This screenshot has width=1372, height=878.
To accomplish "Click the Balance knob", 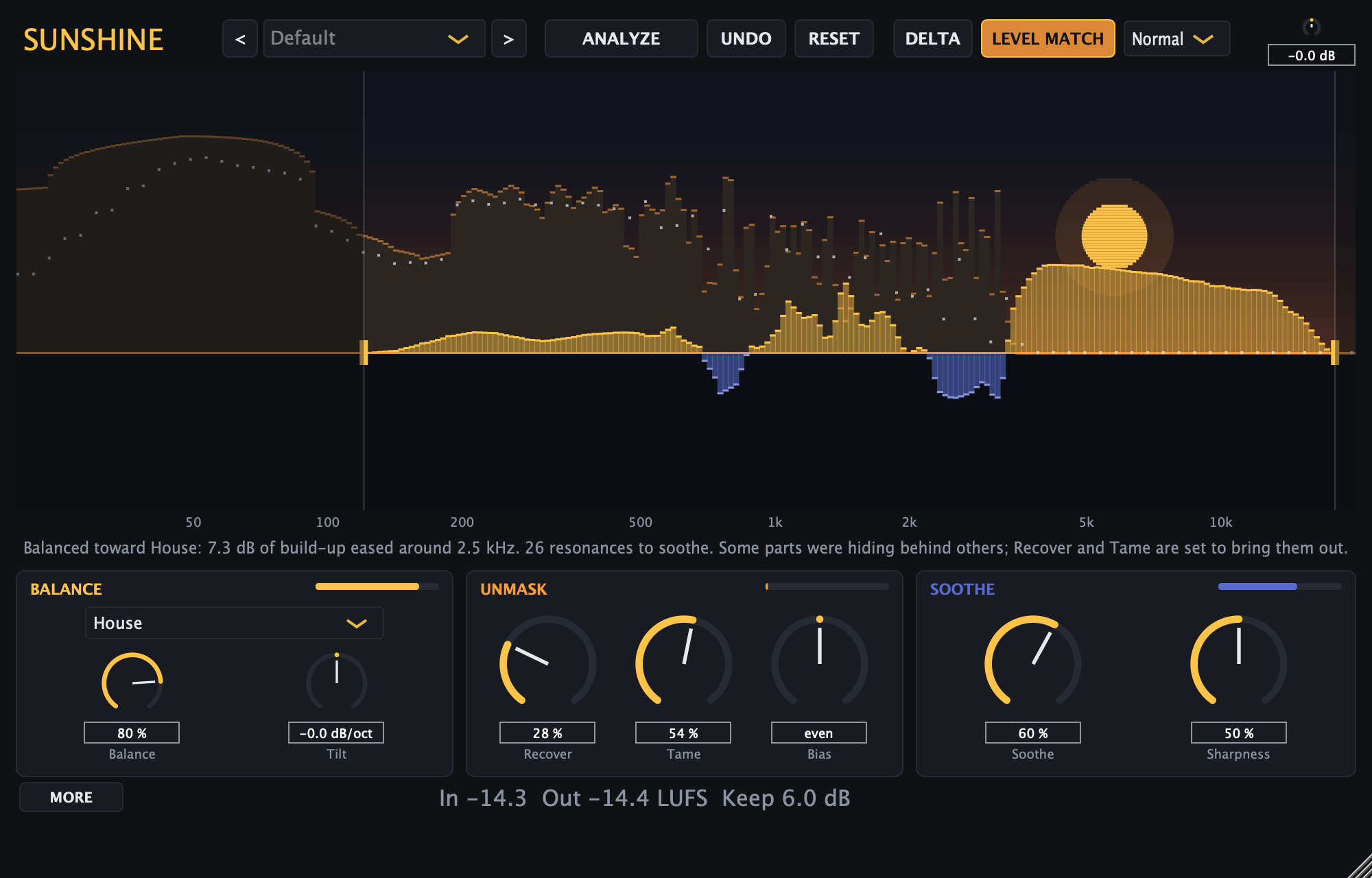I will (132, 683).
